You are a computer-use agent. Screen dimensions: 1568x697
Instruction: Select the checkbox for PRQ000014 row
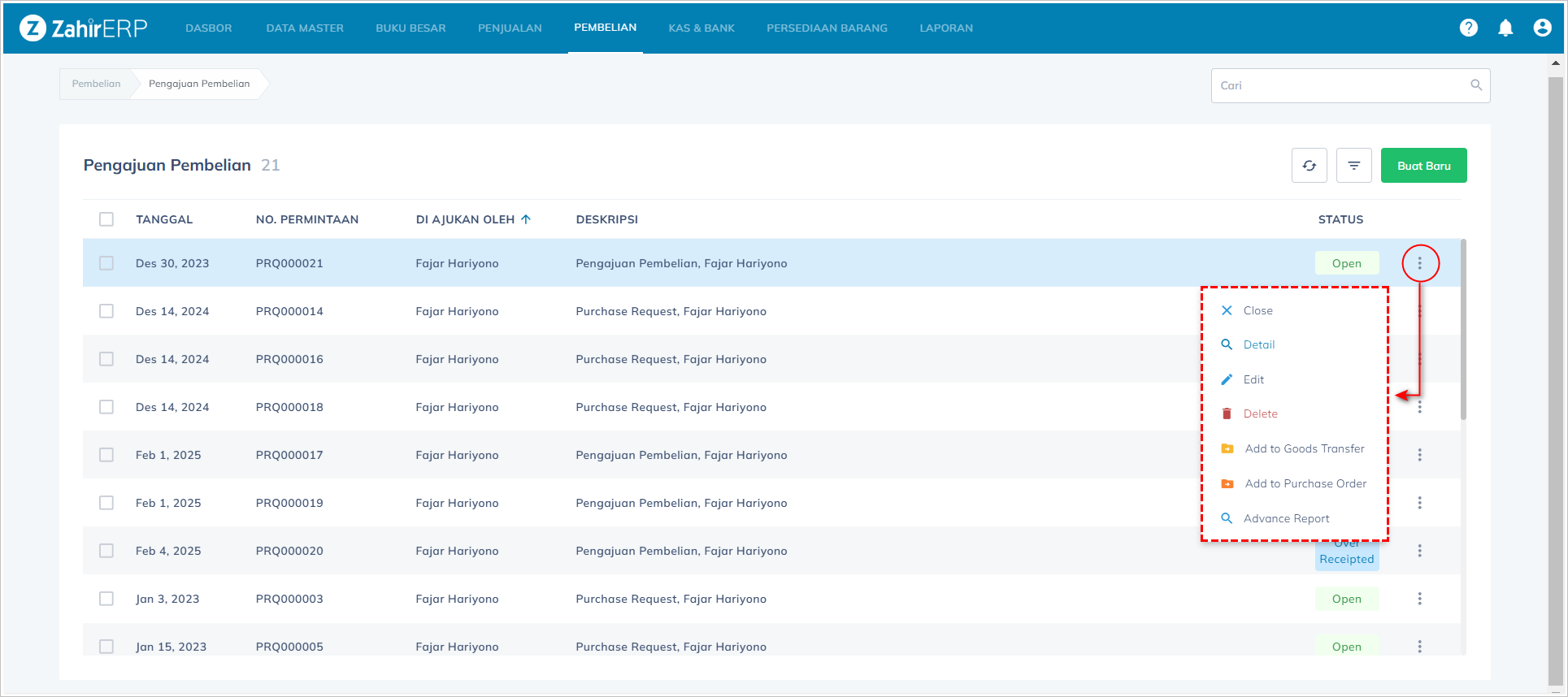pyautogui.click(x=106, y=311)
